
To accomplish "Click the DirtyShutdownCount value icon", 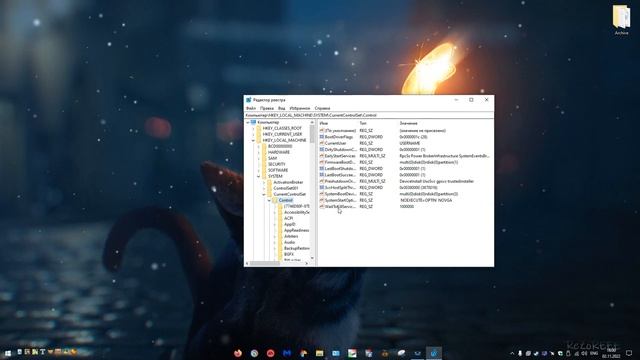I will tap(322, 150).
